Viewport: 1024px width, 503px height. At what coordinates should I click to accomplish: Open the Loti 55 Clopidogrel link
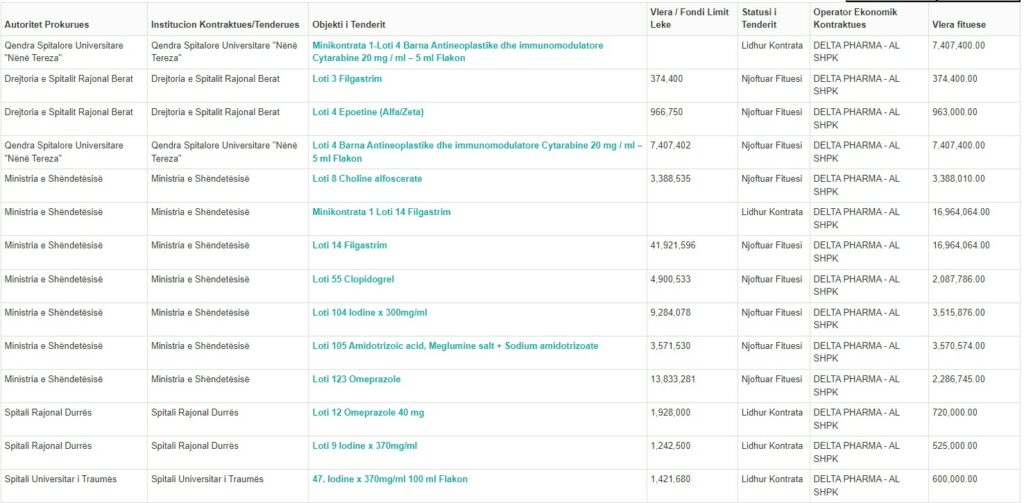coord(355,279)
